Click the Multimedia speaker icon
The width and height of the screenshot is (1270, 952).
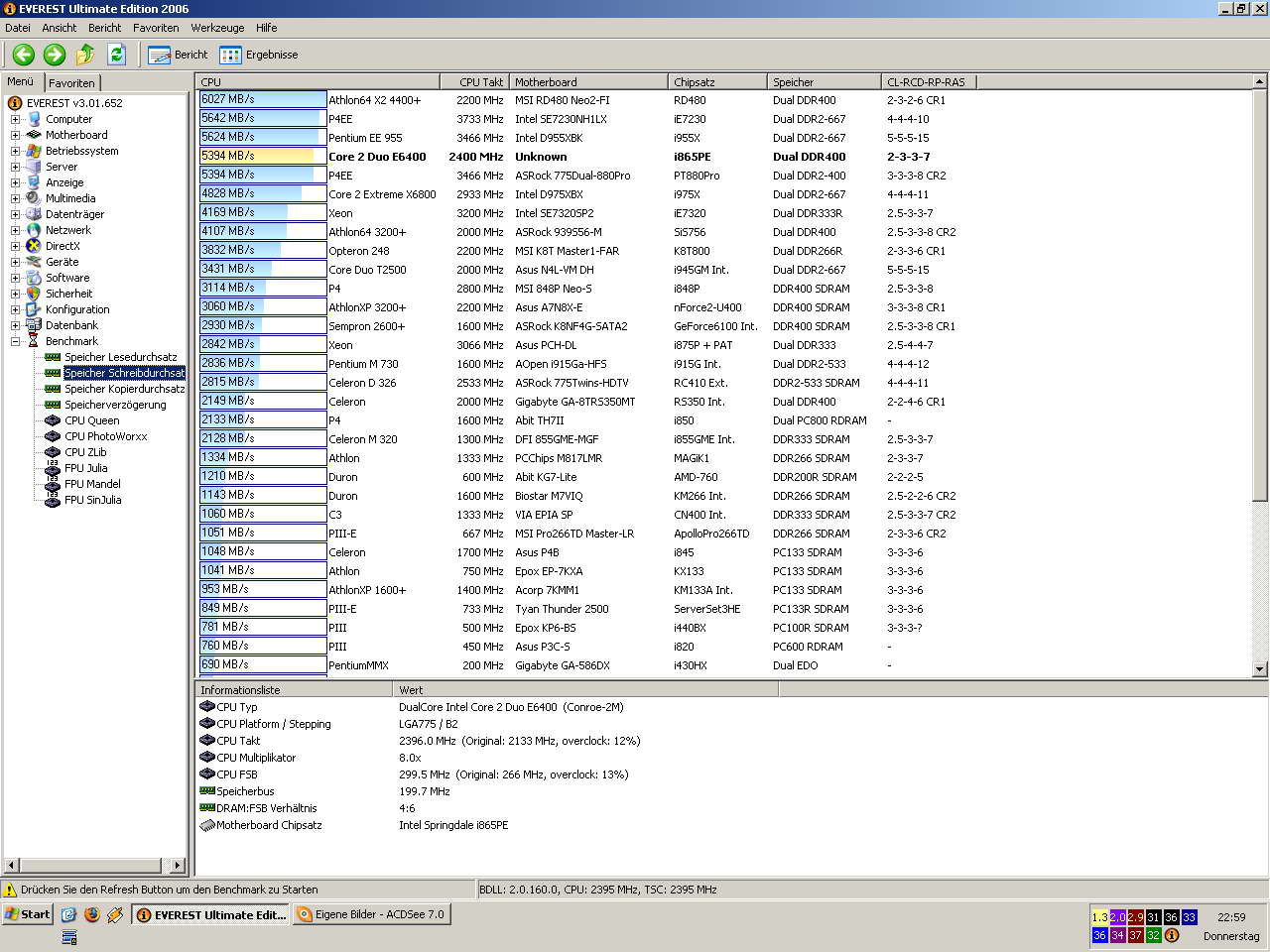click(34, 198)
